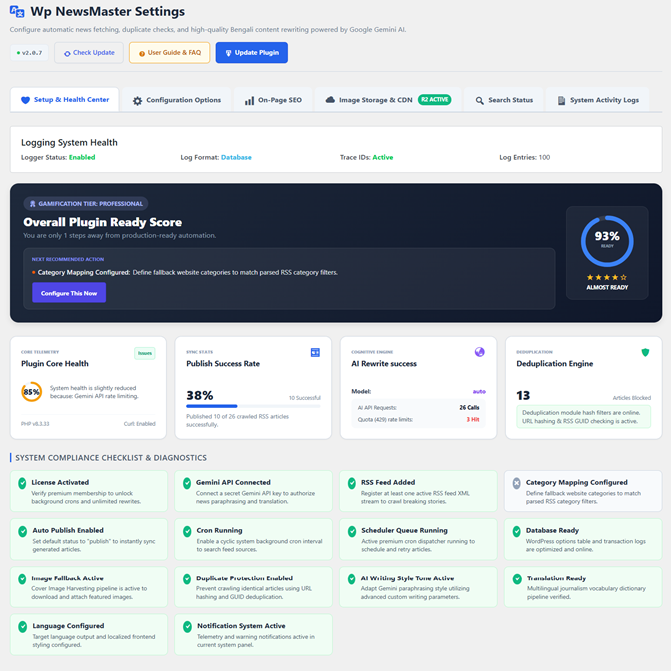Viewport: 671px width, 671px height.
Task: Click the heart icon on Setup & Health Center
Action: tap(25, 100)
